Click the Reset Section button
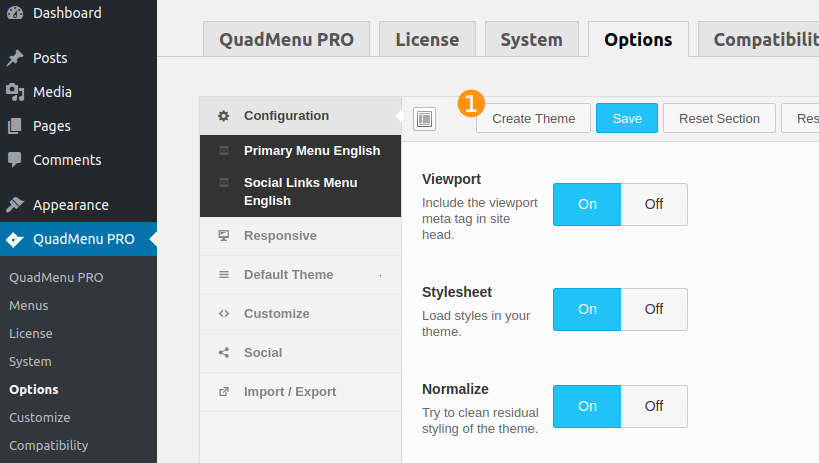This screenshot has height=463, width=819. [x=719, y=119]
